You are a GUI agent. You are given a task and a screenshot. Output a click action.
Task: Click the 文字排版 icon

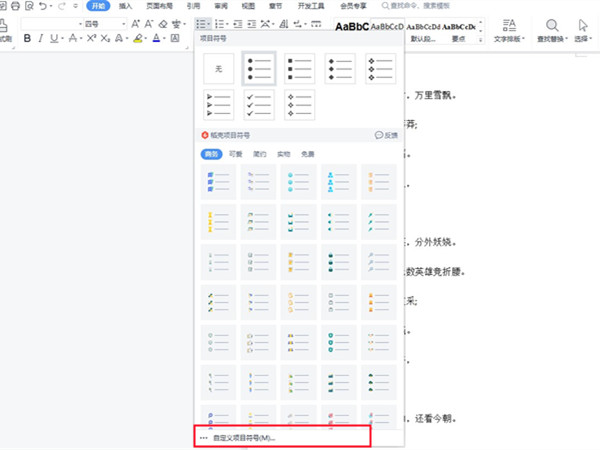coord(509,24)
